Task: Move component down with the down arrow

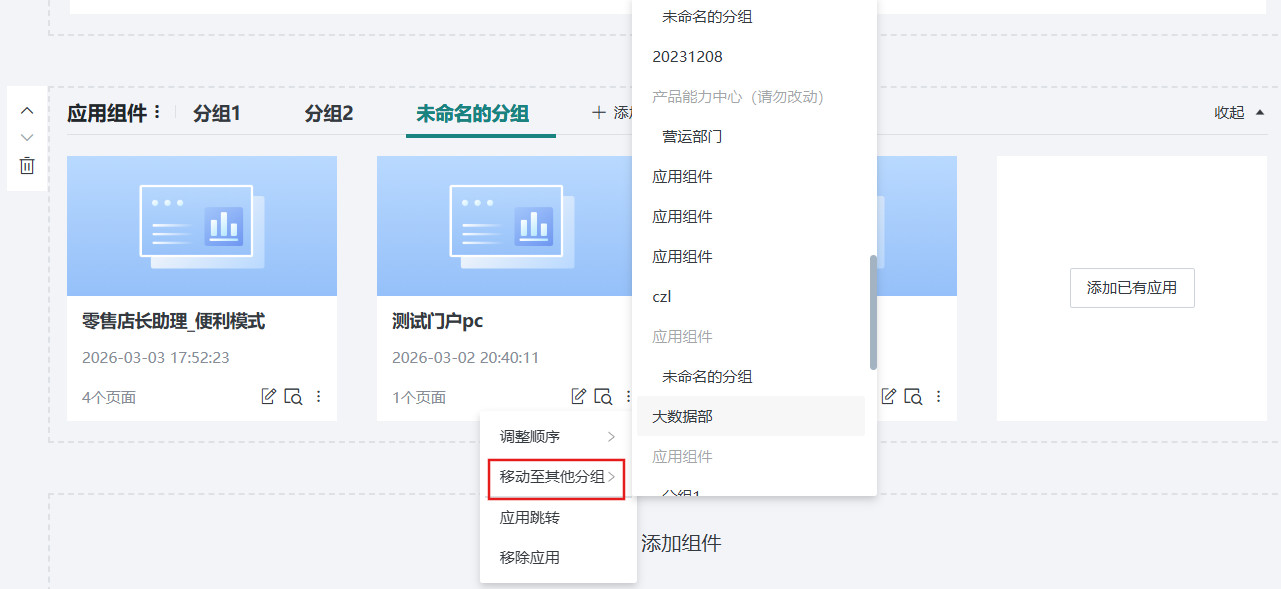Action: [x=27, y=137]
